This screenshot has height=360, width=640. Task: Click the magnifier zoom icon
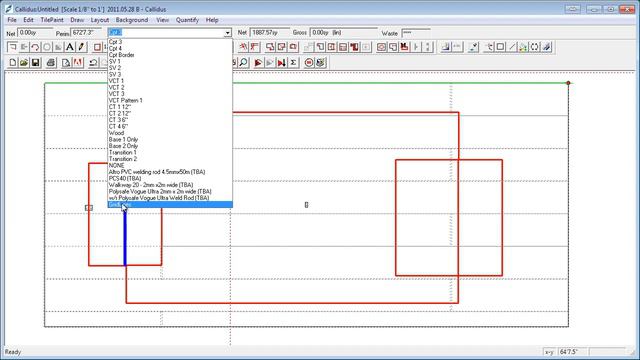coord(244,62)
